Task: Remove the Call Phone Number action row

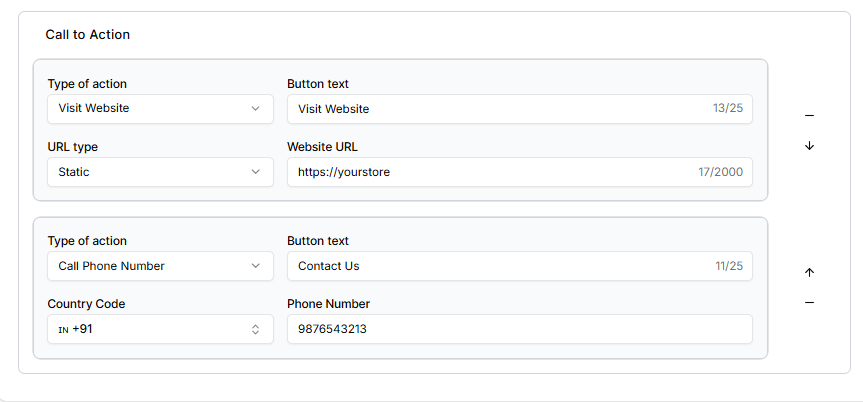Action: pos(809,303)
